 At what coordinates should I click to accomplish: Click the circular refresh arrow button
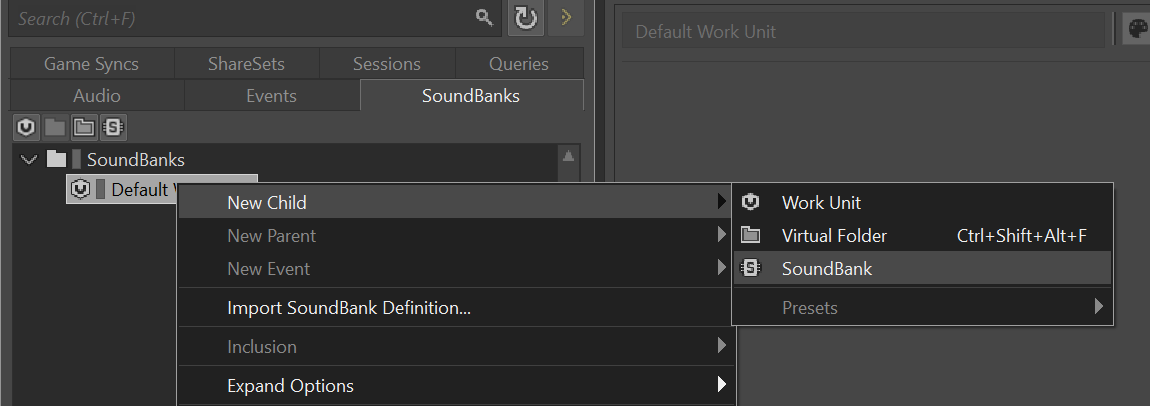click(526, 18)
